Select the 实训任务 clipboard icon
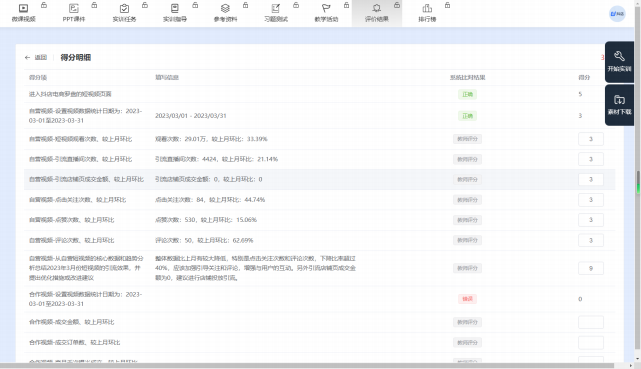 click(x=124, y=8)
